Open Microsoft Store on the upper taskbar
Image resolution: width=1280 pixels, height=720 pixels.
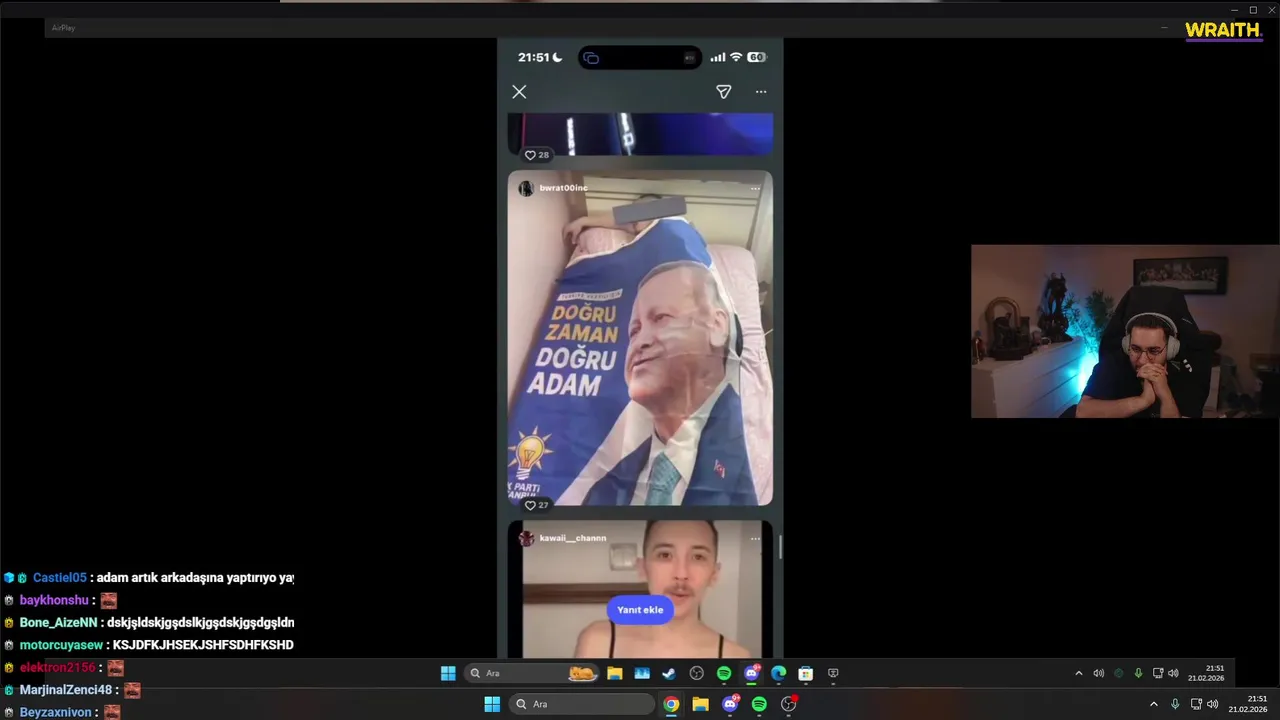click(x=806, y=673)
